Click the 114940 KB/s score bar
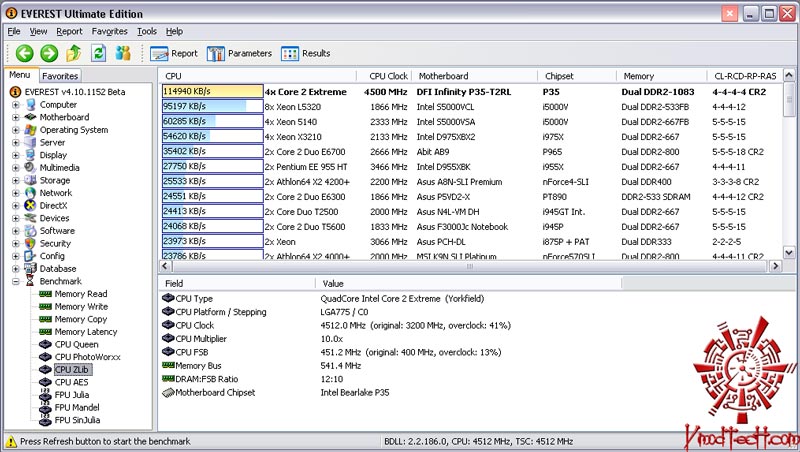The width and height of the screenshot is (800, 452). 212,90
